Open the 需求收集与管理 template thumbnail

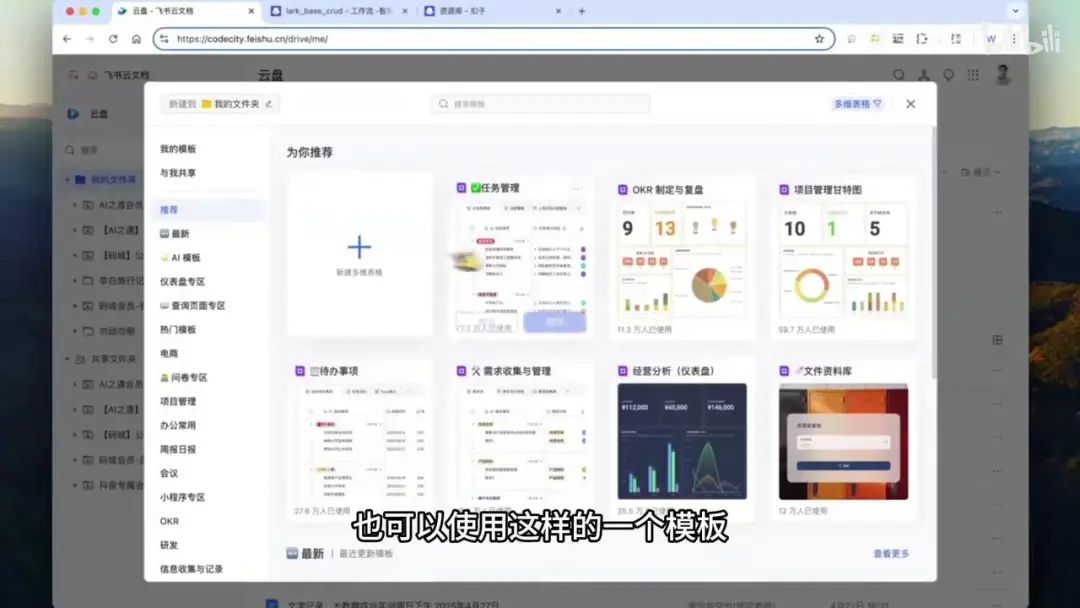[521, 441]
